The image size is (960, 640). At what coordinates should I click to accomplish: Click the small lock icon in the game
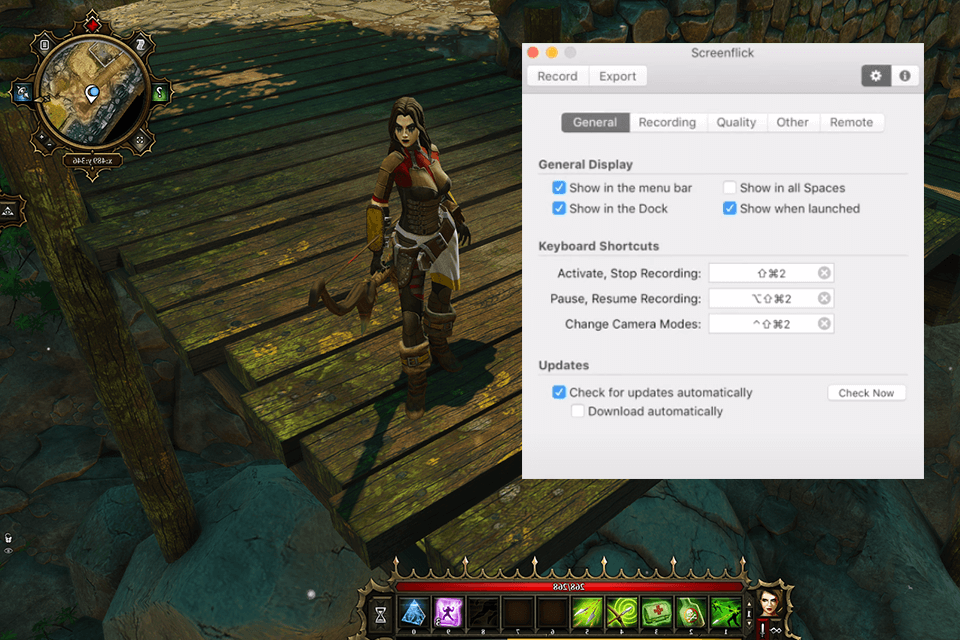point(8,538)
